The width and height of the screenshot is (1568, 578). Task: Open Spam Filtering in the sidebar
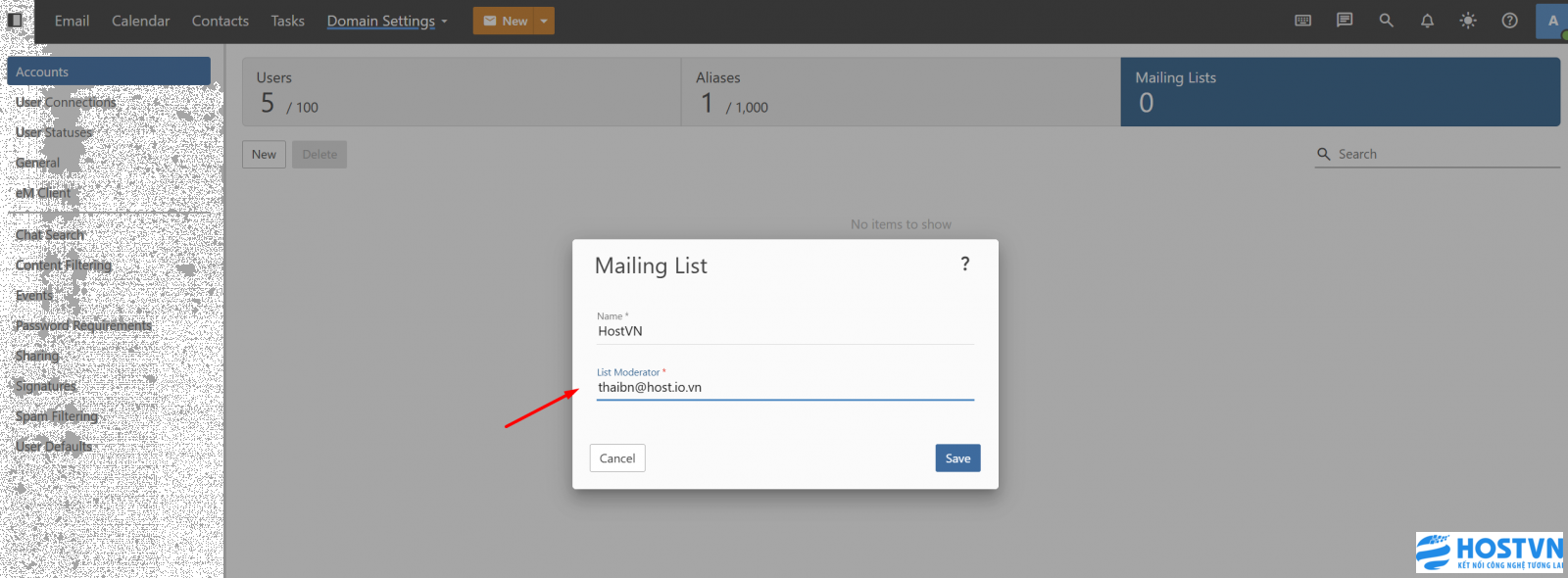coord(57,416)
